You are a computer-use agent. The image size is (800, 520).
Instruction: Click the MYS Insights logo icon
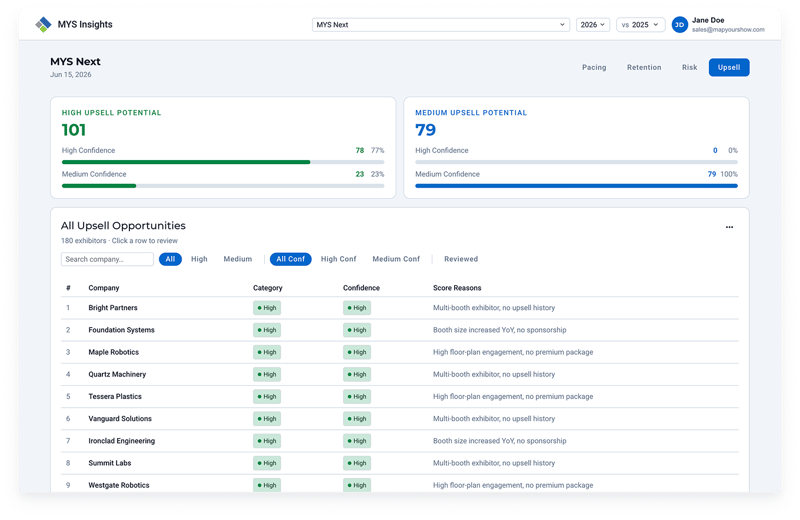click(x=43, y=24)
